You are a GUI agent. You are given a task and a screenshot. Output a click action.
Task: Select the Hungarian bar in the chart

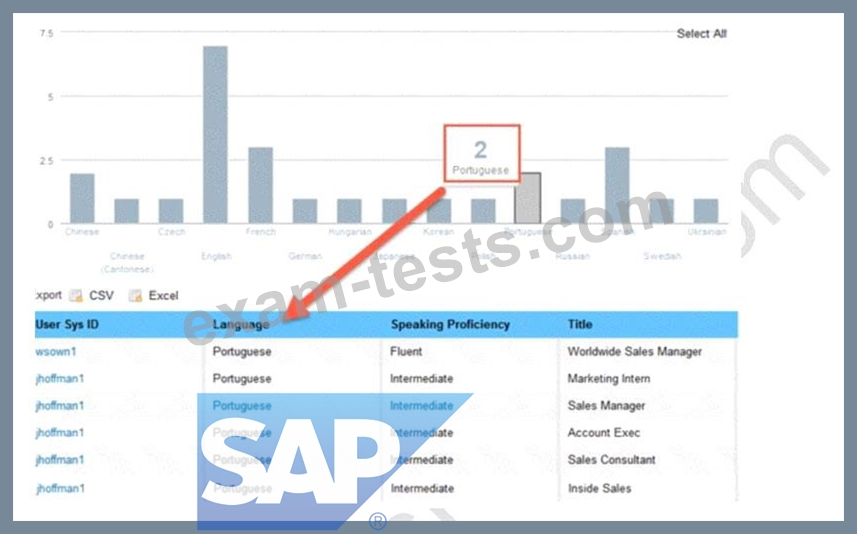(x=349, y=211)
